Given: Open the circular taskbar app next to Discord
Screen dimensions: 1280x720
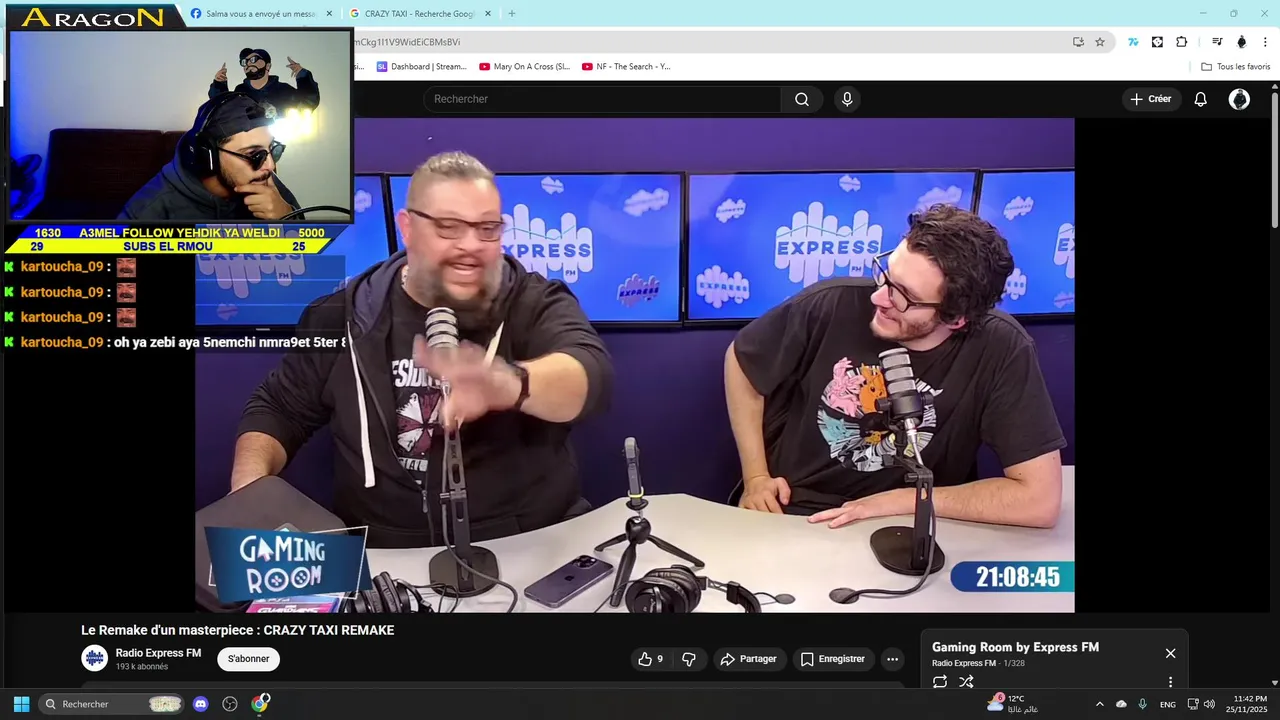Looking at the screenshot, I should tap(230, 704).
